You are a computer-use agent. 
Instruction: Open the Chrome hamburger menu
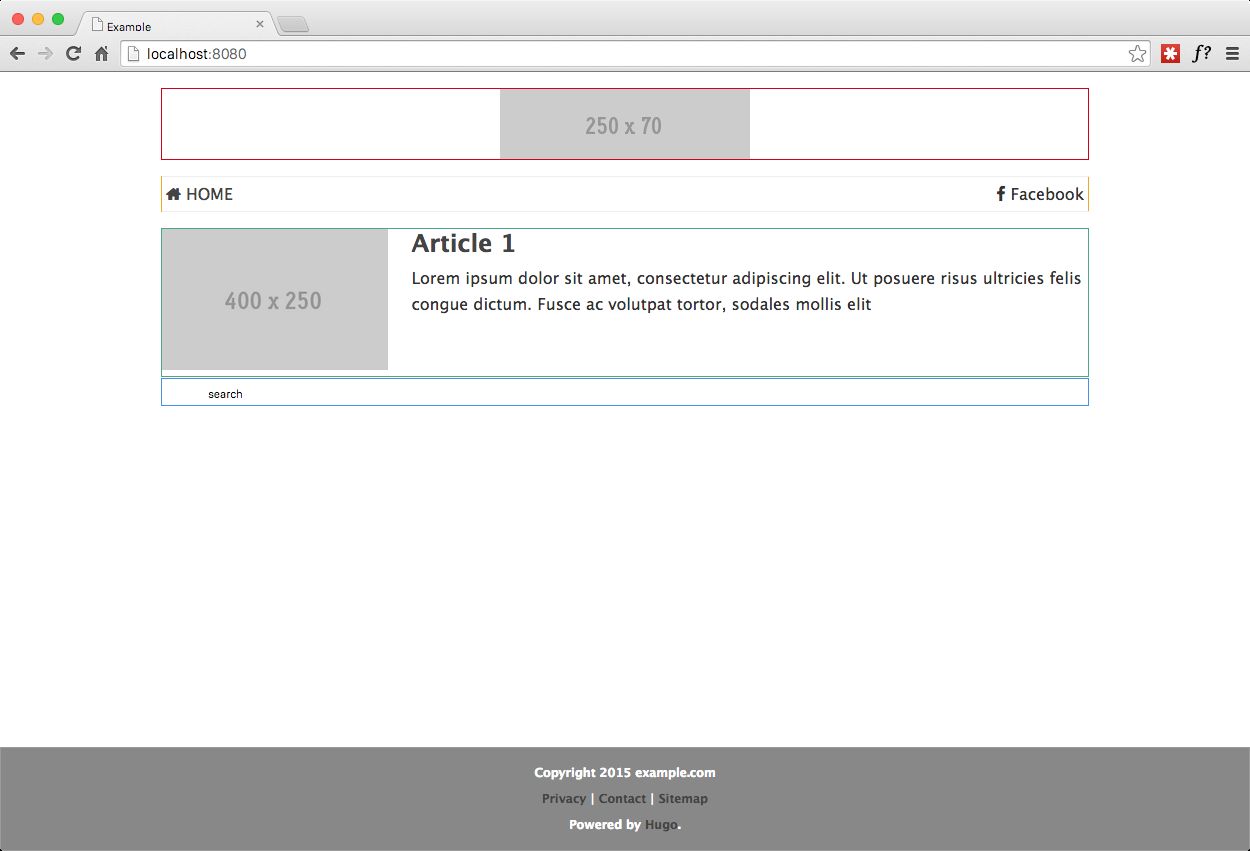pos(1232,54)
